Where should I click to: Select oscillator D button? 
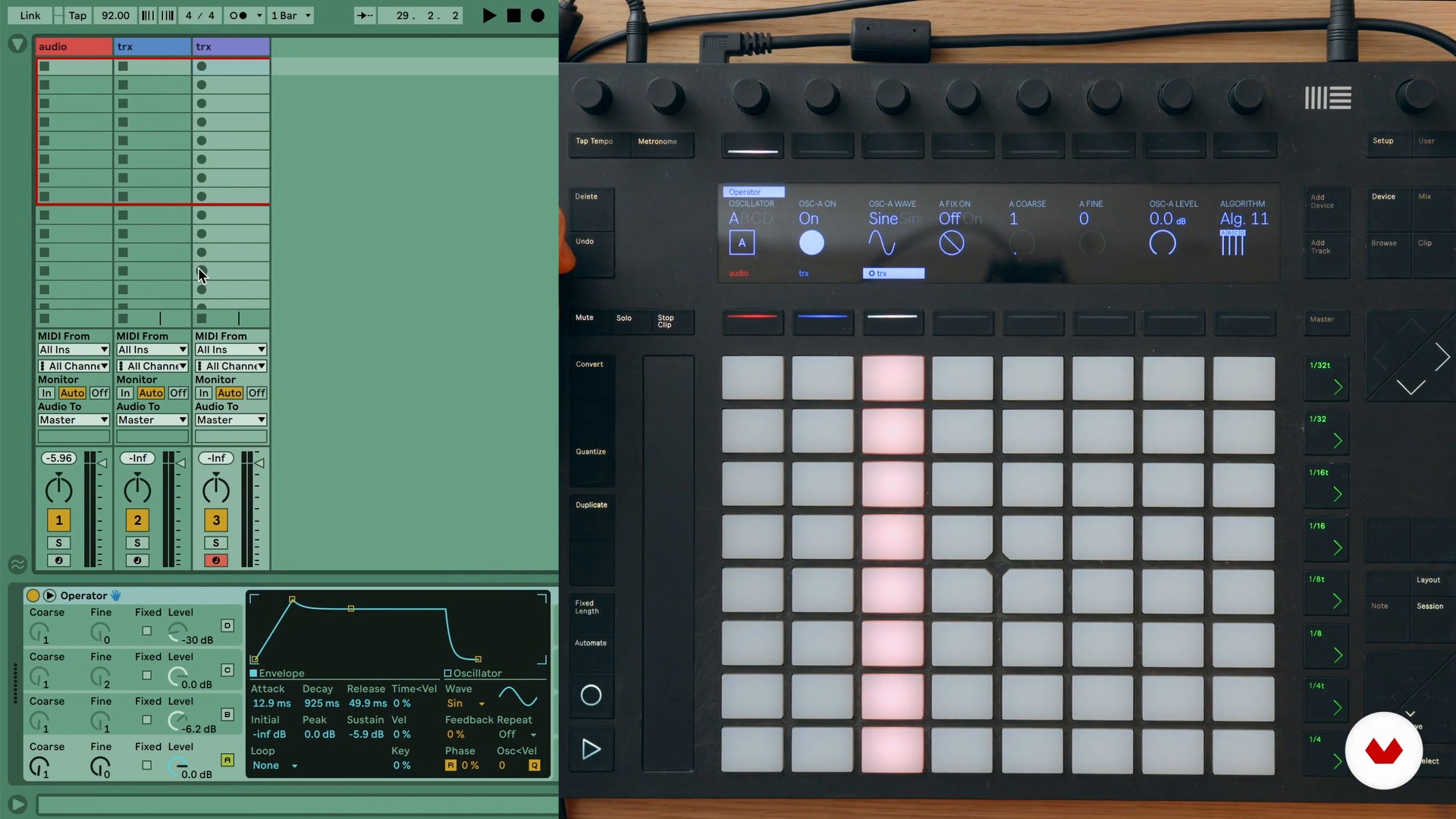[x=227, y=626]
